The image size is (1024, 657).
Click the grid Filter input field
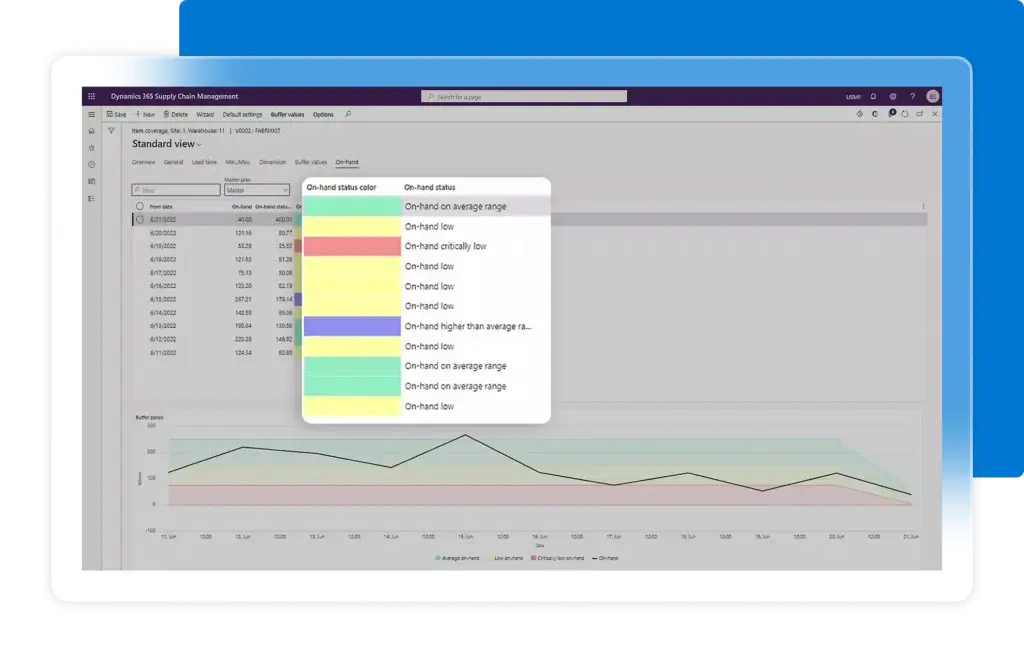[x=176, y=190]
